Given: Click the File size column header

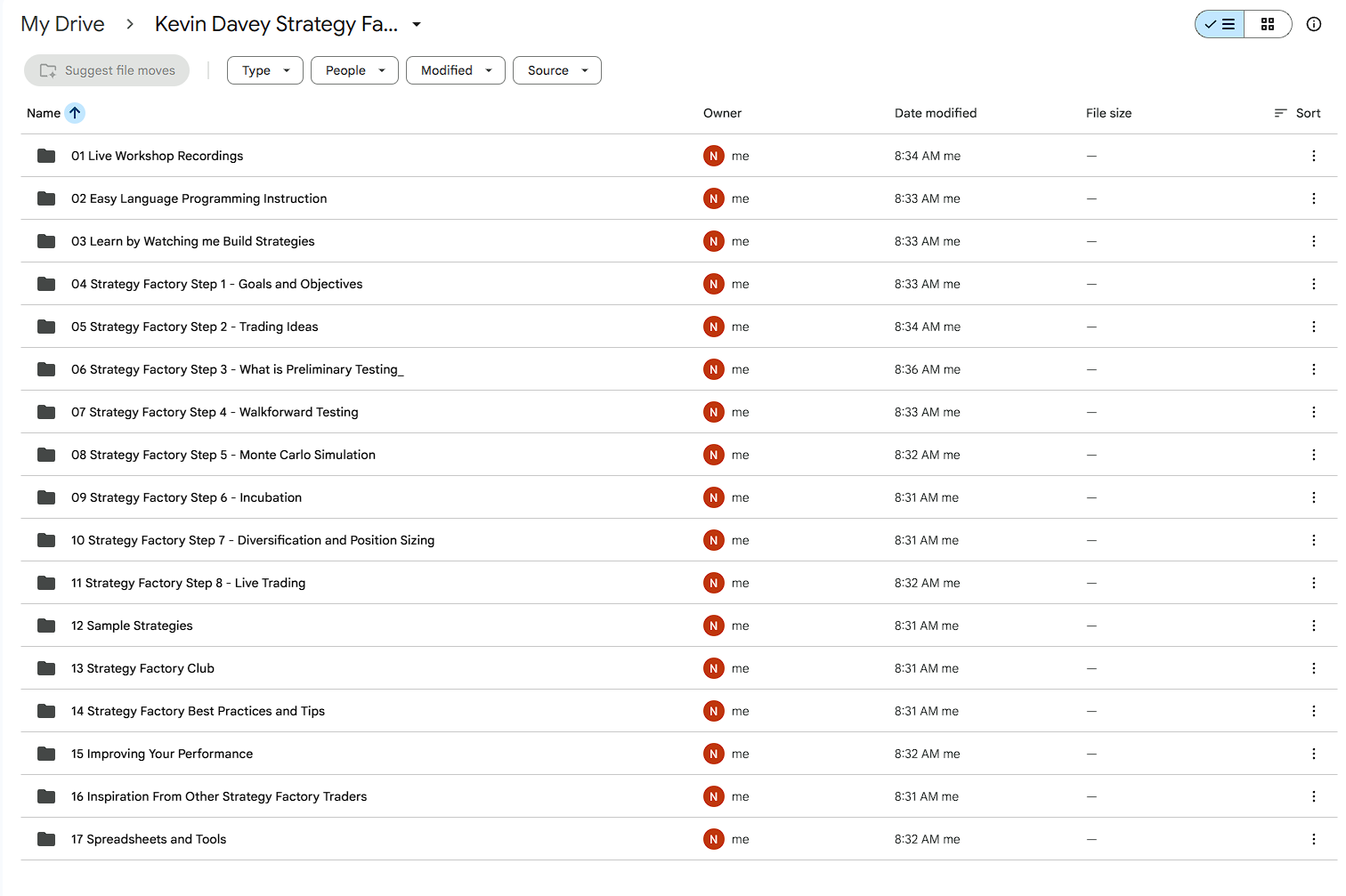Looking at the screenshot, I should pos(1109,113).
